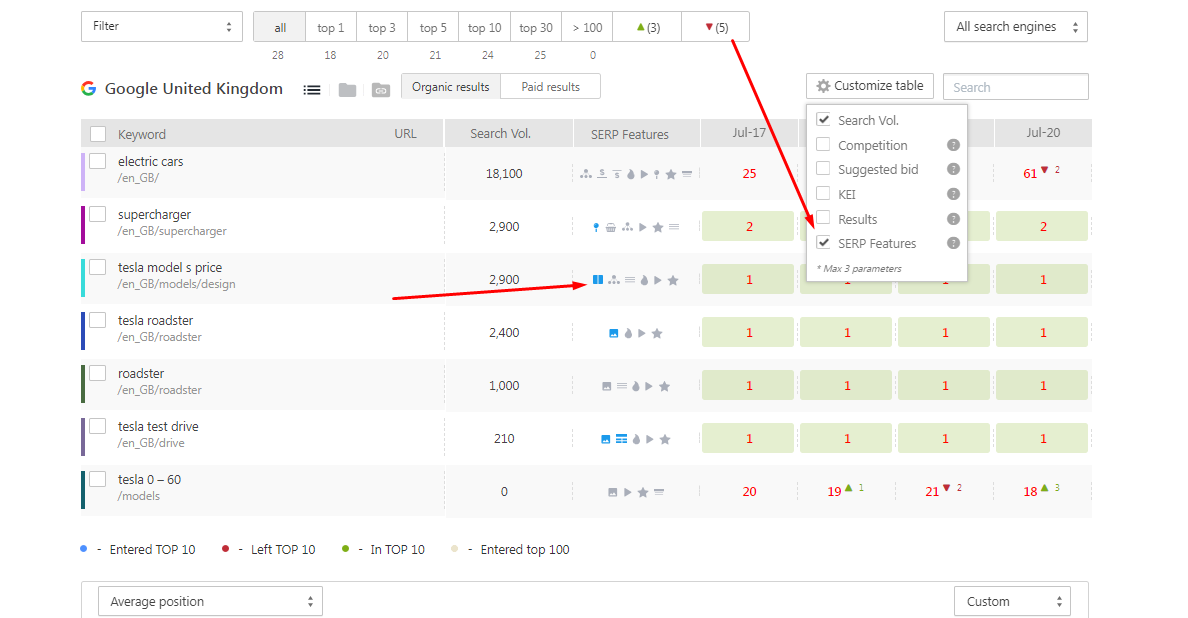Image resolution: width=1188 pixels, height=618 pixels.
Task: Click the blue knowledge card icon for tesla model s price
Action: [x=598, y=280]
